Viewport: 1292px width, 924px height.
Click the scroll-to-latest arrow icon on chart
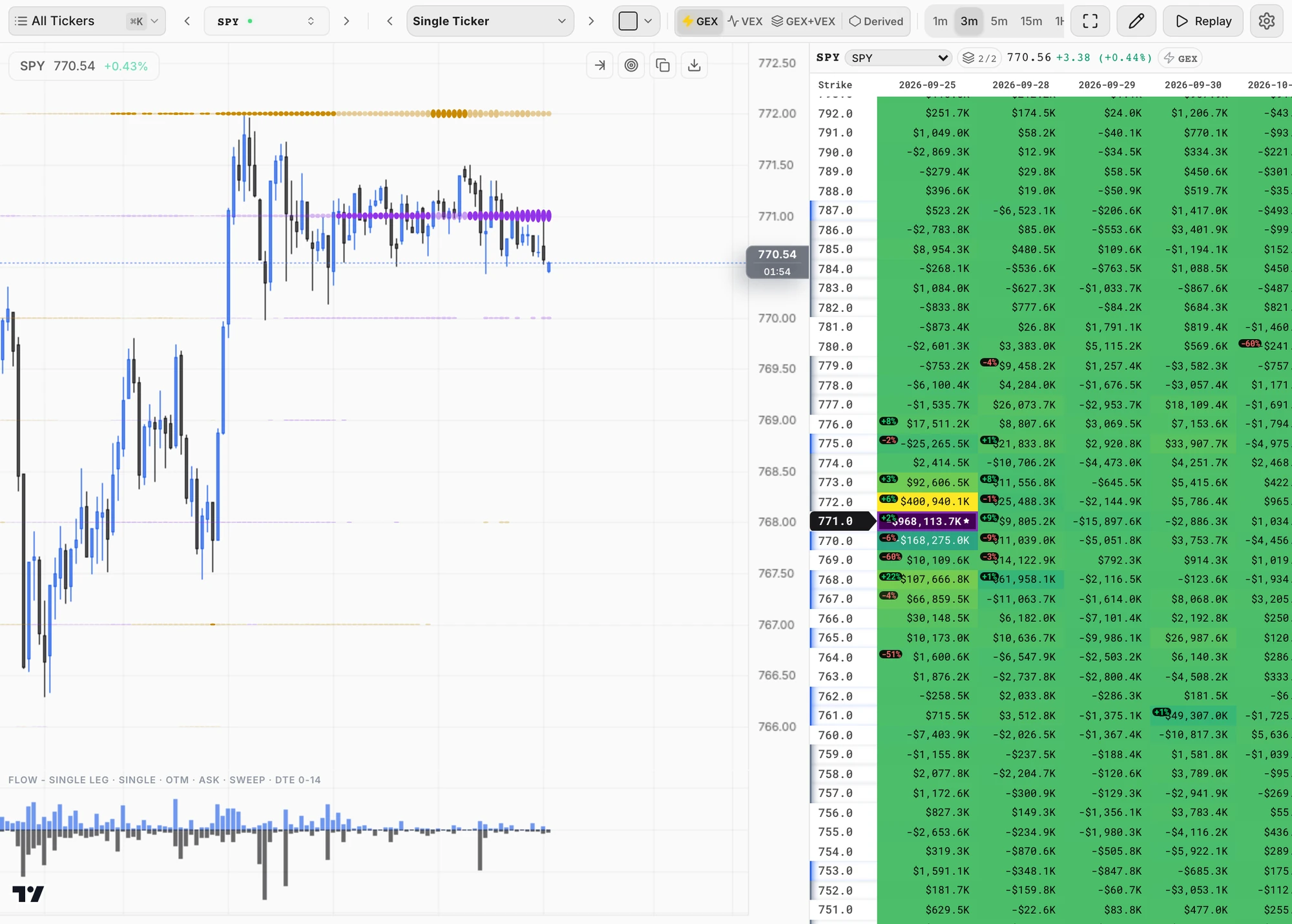[600, 65]
